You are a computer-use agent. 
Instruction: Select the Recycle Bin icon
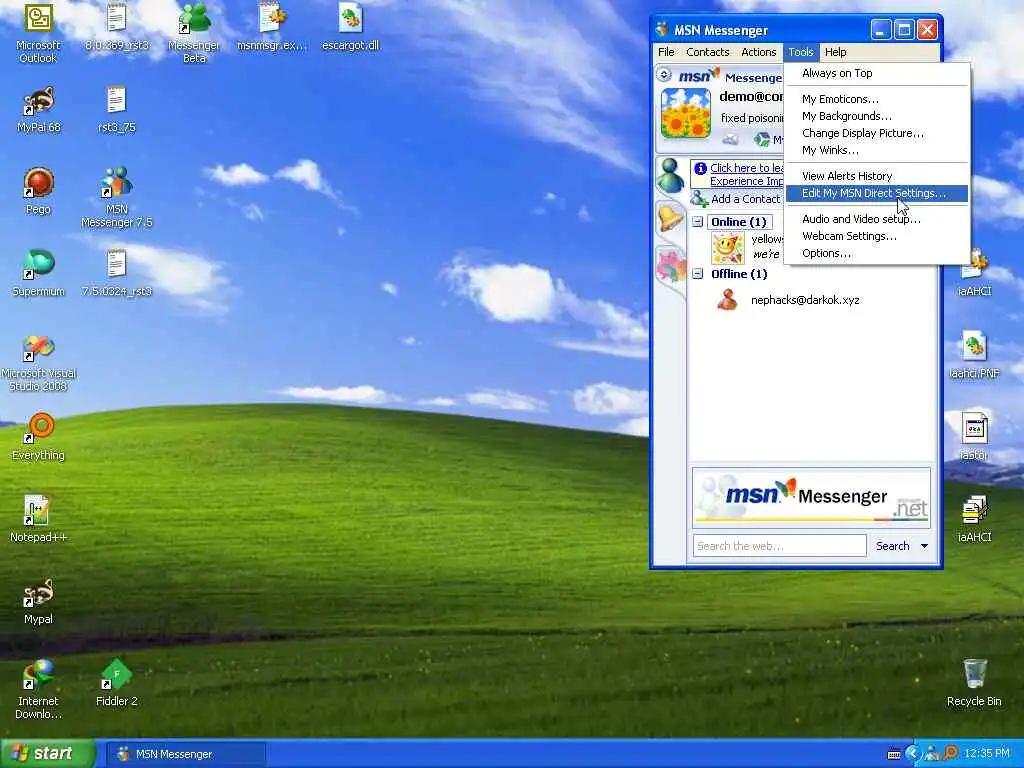pos(974,683)
